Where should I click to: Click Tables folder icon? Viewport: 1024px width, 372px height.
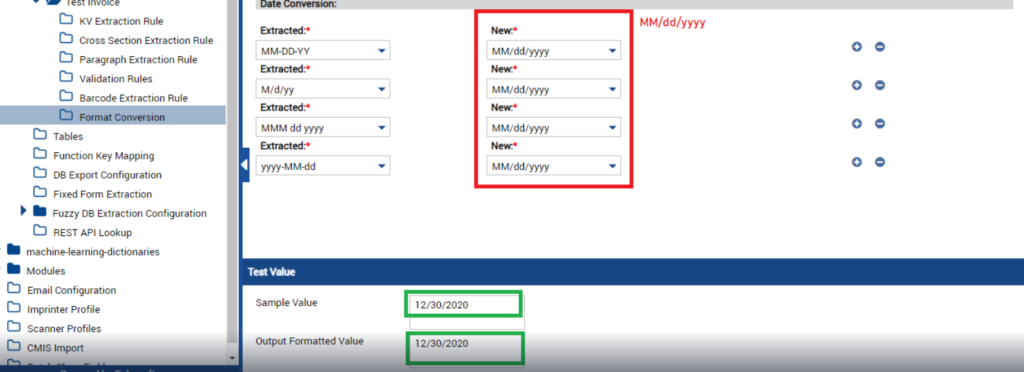(x=40, y=135)
